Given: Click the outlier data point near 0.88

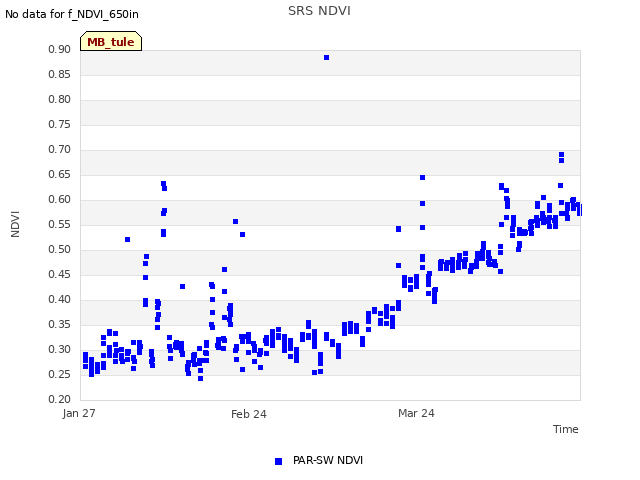Looking at the screenshot, I should click(x=327, y=58).
